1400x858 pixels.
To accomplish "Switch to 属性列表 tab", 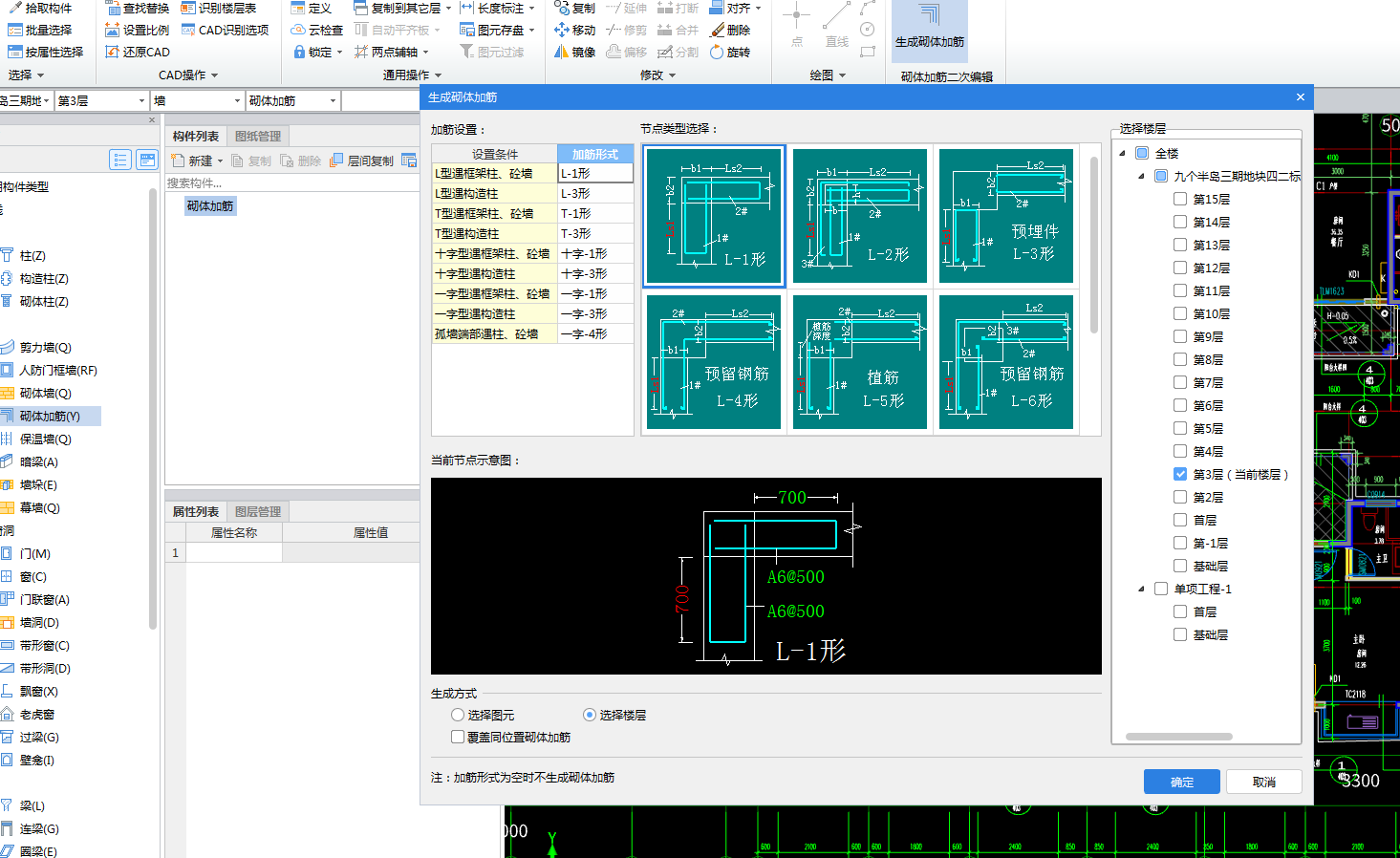I will pyautogui.click(x=196, y=511).
